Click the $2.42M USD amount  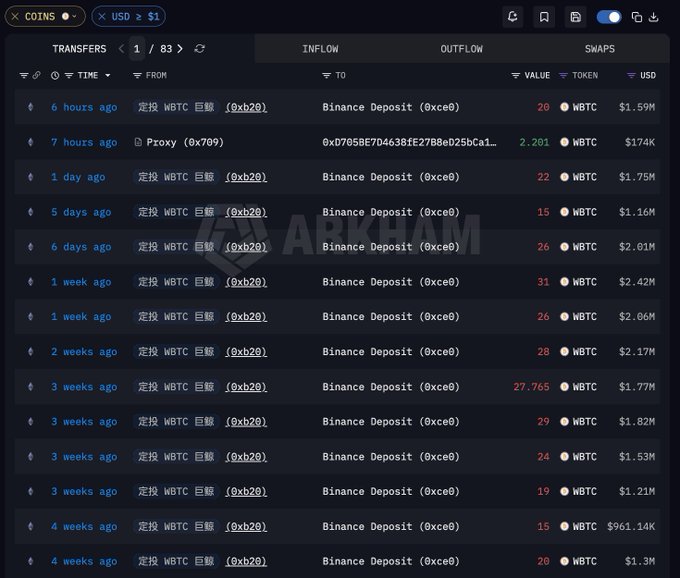coord(637,282)
